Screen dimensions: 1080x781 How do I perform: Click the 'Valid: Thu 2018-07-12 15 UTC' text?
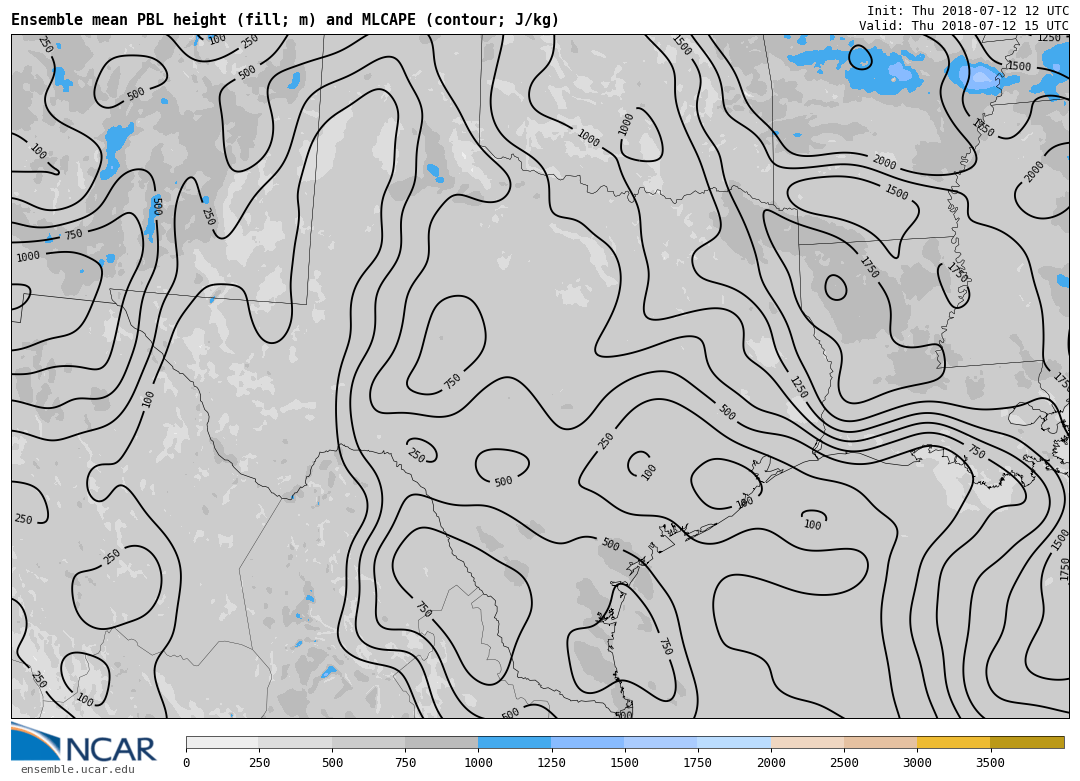point(964,25)
